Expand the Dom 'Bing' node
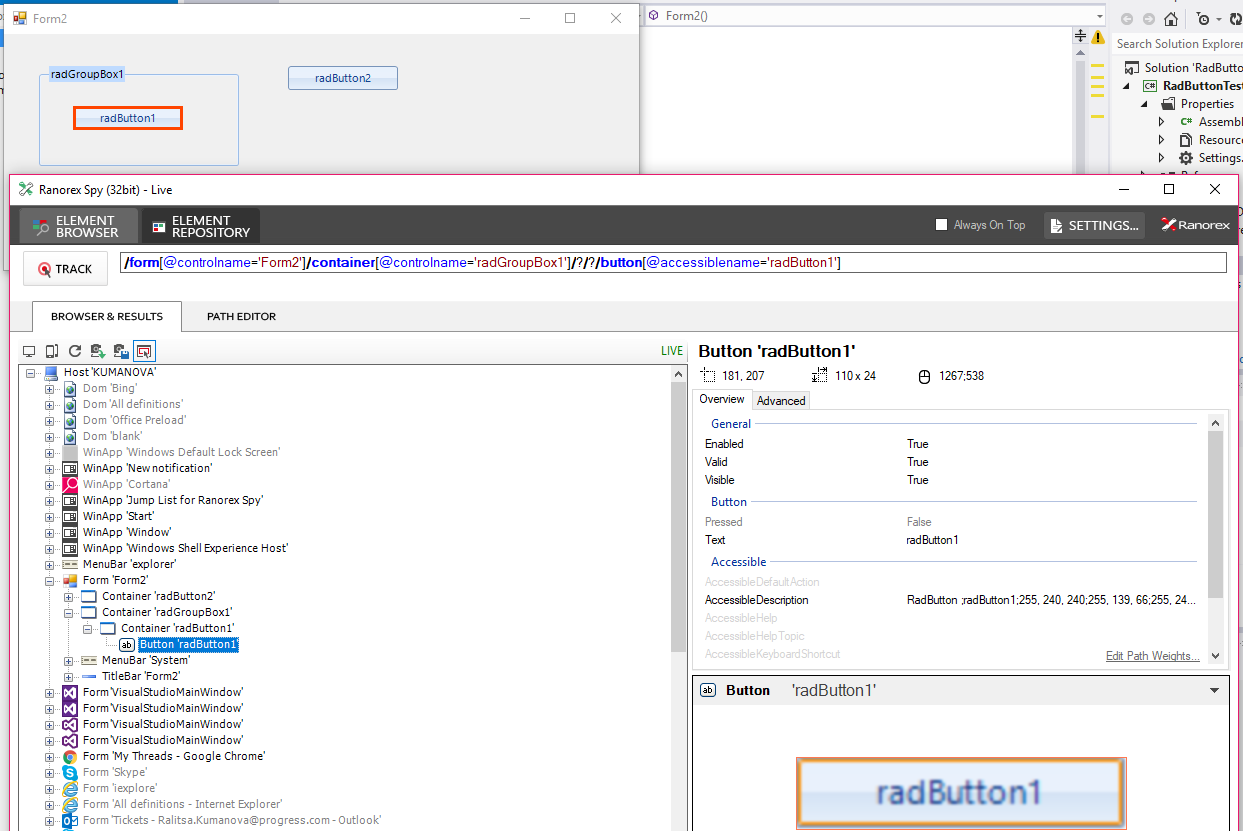 tap(49, 388)
